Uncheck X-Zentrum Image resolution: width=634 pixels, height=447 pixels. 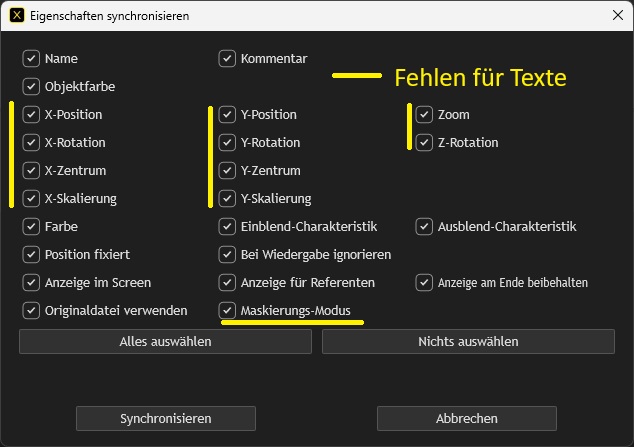(x=31, y=171)
